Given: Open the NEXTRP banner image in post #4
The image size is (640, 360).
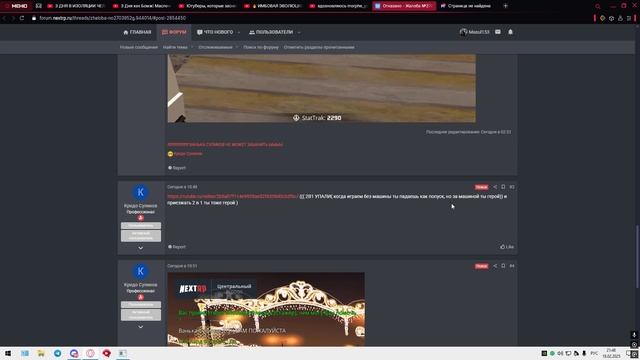Looking at the screenshot, I should point(266,309).
